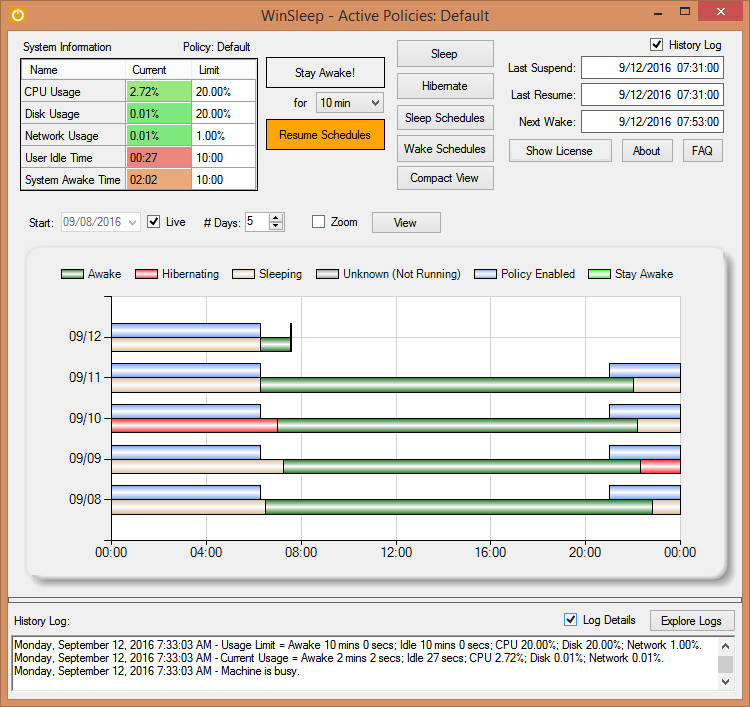Click the Usage Limit log line

coord(358,645)
